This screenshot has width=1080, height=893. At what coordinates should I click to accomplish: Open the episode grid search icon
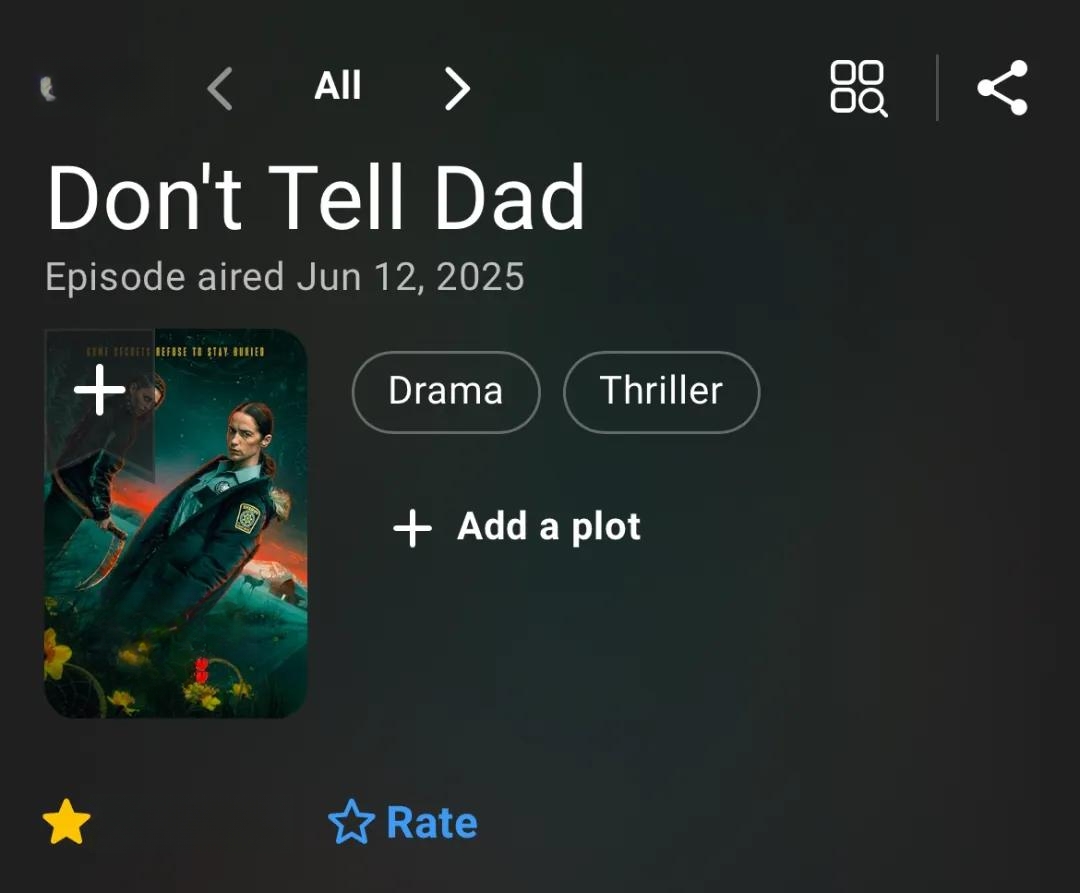[x=858, y=88]
